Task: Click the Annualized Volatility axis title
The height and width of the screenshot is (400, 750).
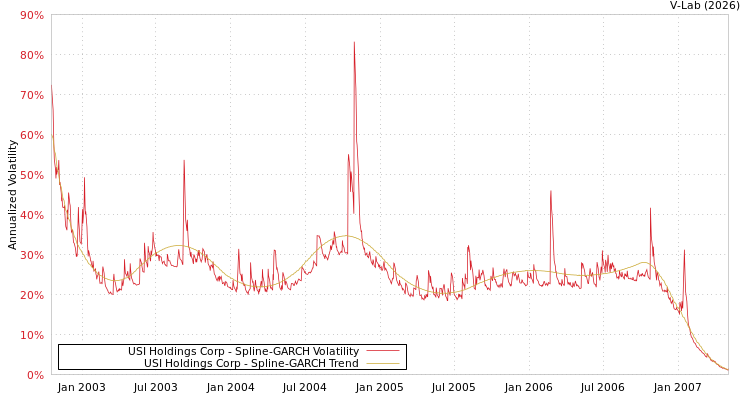Action: point(12,195)
